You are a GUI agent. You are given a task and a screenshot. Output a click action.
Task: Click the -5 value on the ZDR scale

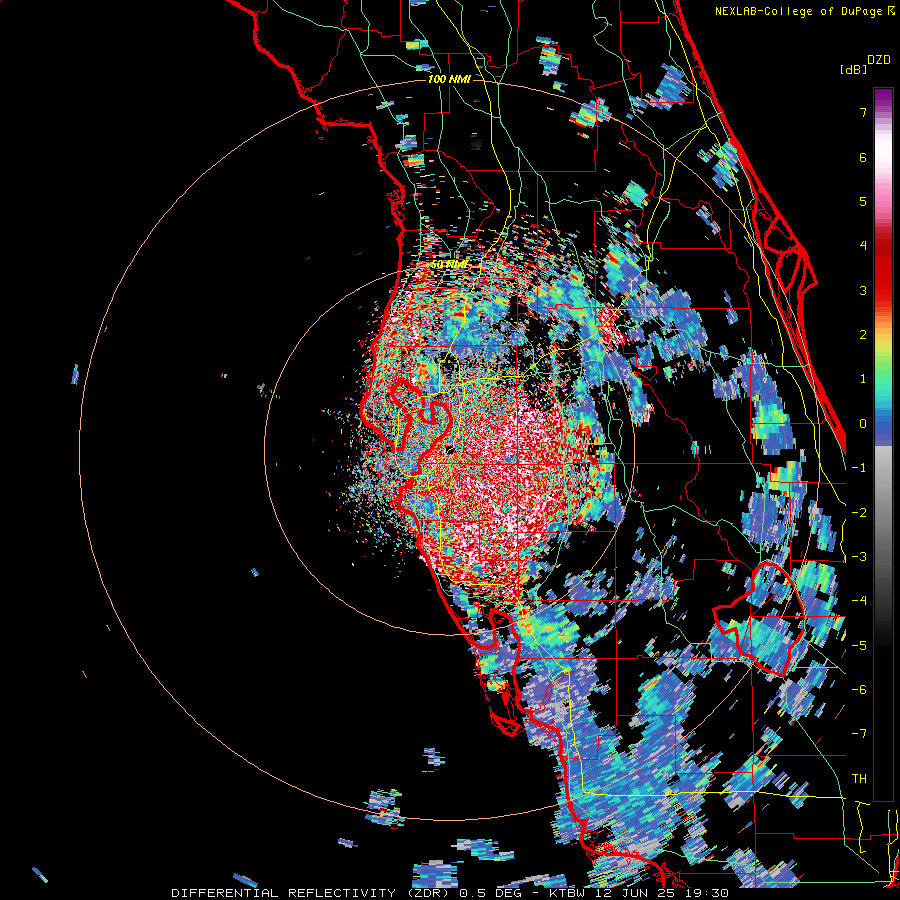[859, 646]
